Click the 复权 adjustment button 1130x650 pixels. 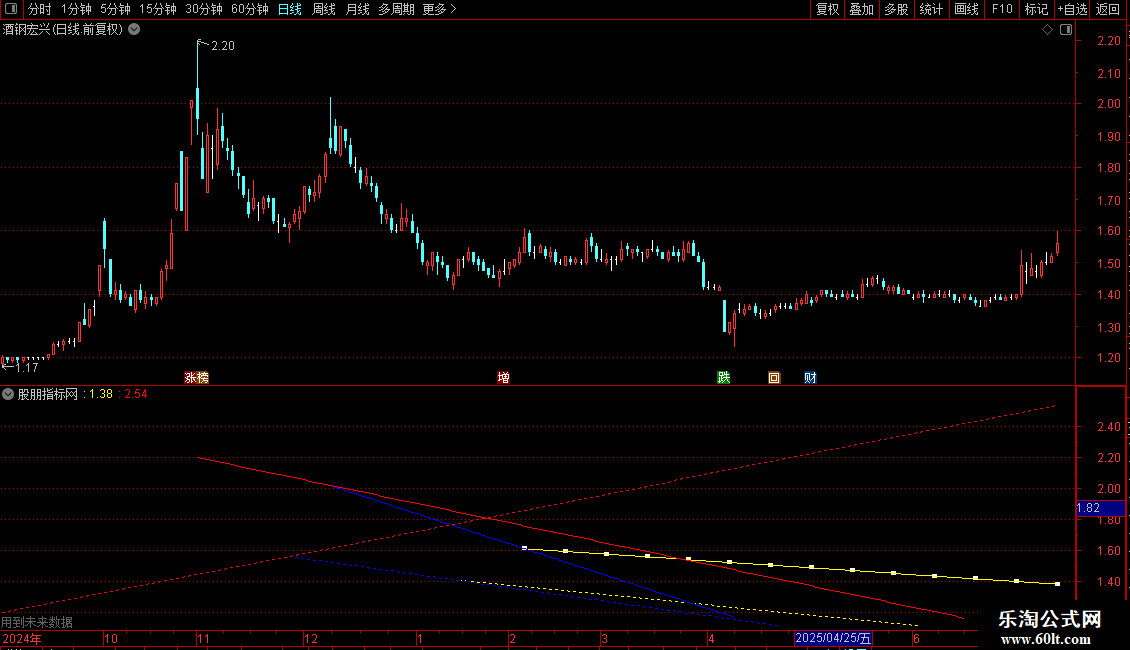click(x=827, y=9)
